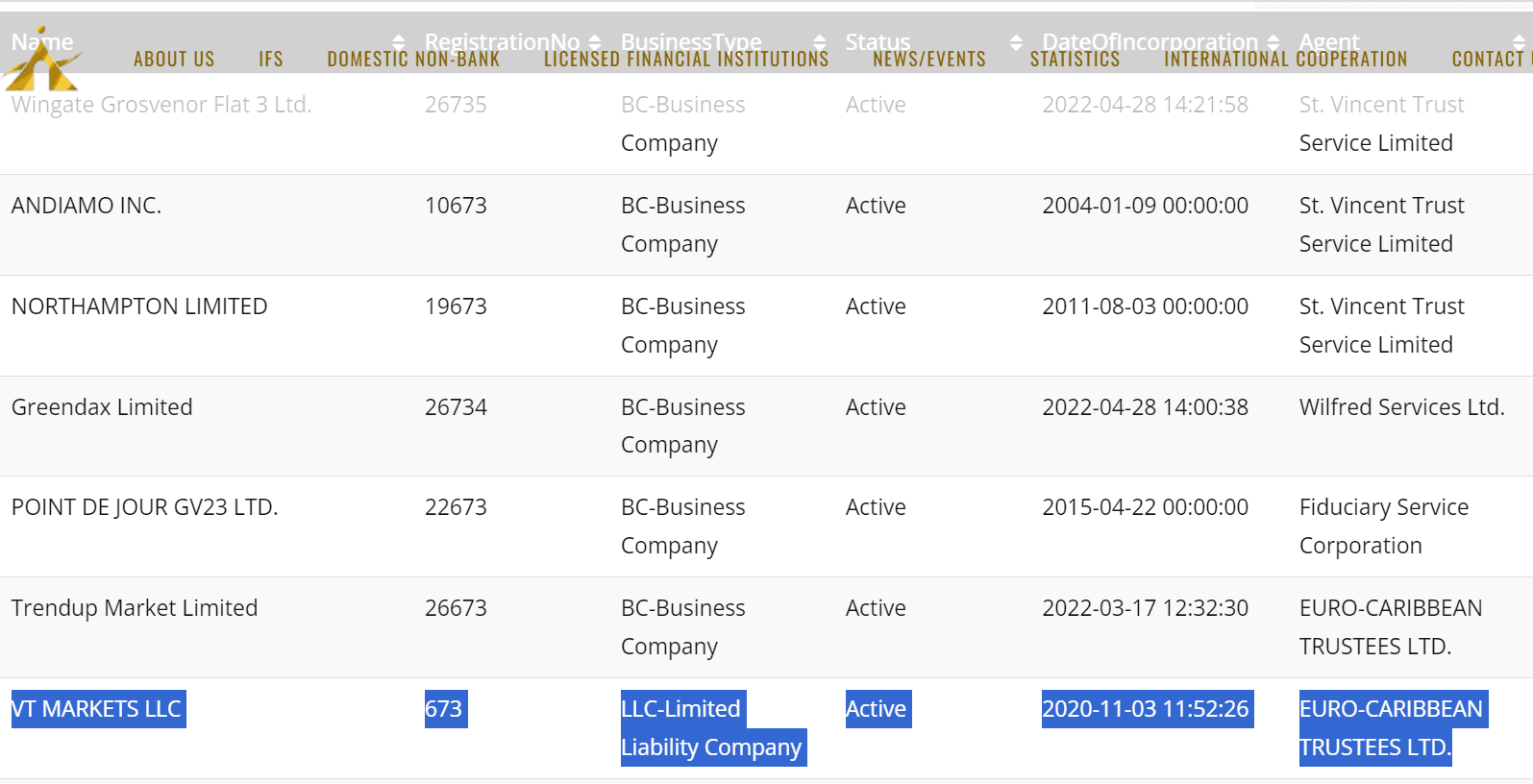The width and height of the screenshot is (1533, 784).
Task: Select NORTHAMPTON LIMITED name cell
Action: tap(139, 306)
